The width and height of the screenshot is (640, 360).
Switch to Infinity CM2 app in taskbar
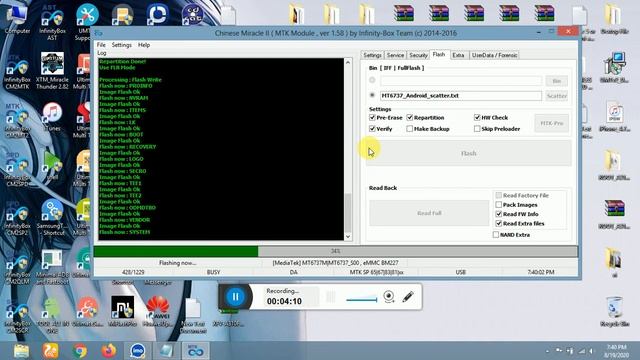[196, 351]
